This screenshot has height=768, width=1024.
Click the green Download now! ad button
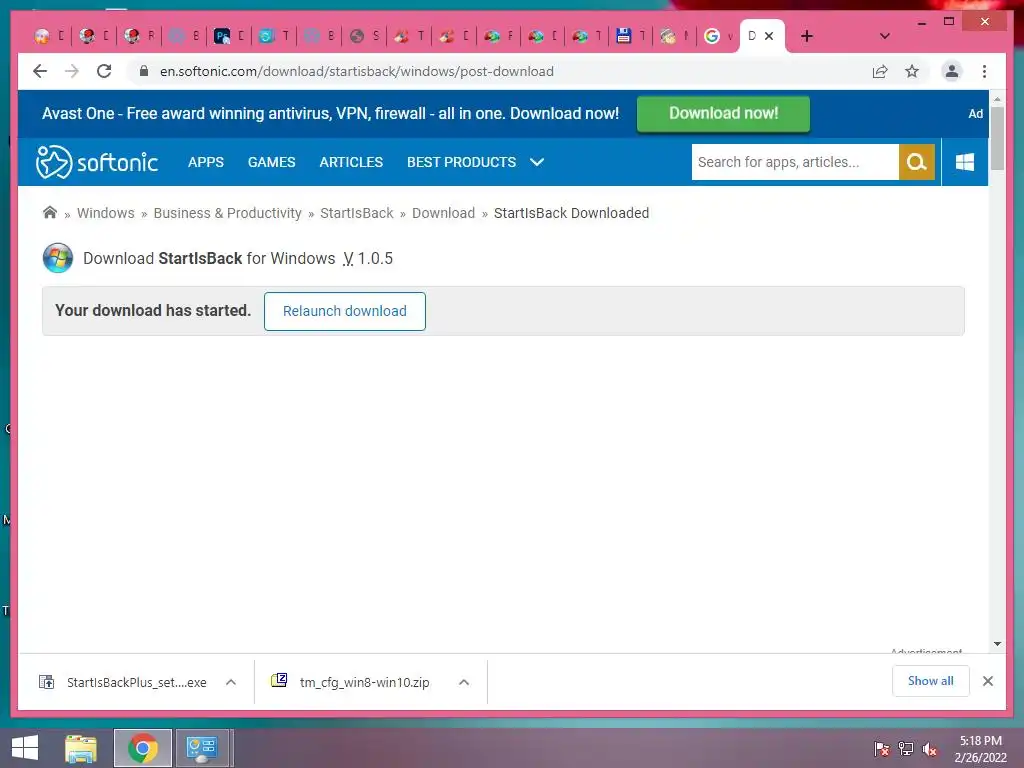click(x=723, y=114)
